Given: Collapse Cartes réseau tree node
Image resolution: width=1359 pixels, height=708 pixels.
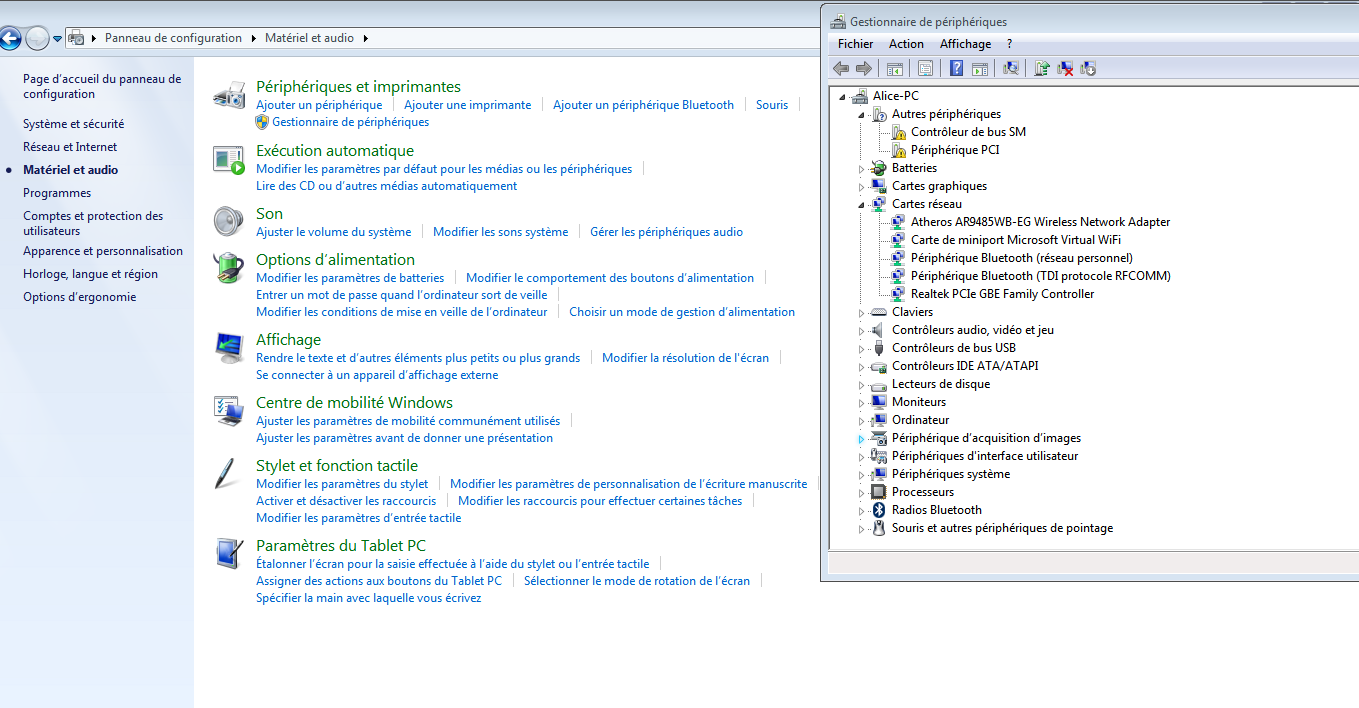Looking at the screenshot, I should coord(861,205).
